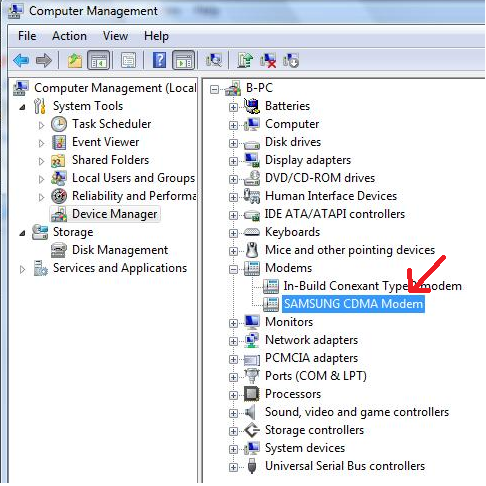Image resolution: width=486 pixels, height=486 pixels.
Task: Open the Help menu
Action: 156,36
